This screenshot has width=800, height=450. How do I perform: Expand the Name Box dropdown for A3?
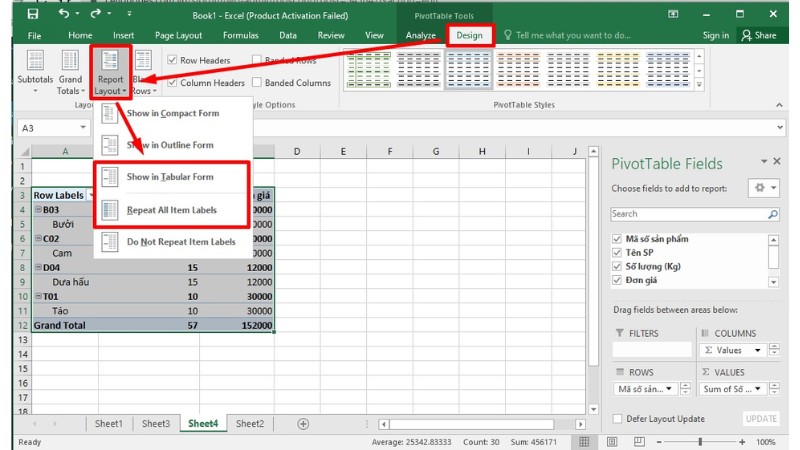(x=83, y=129)
